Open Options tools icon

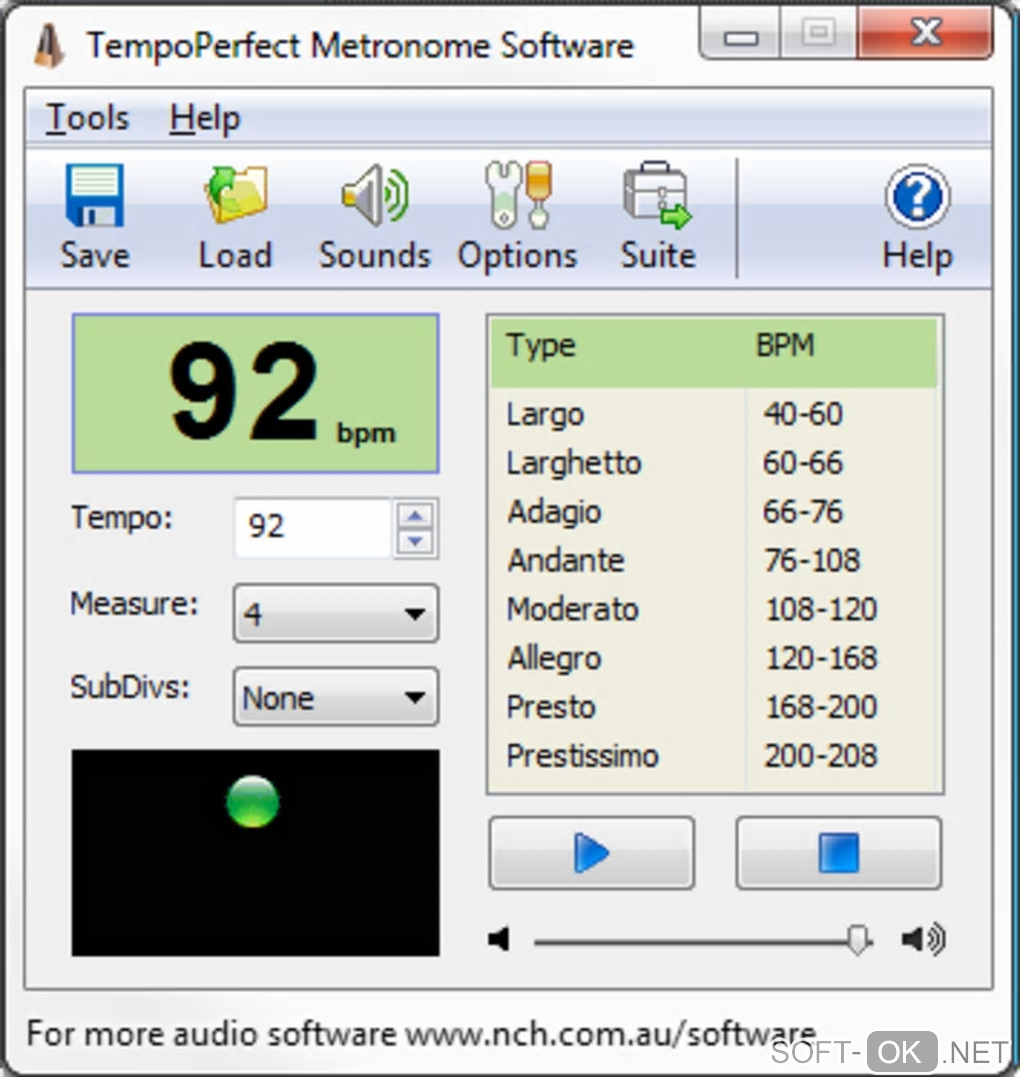(x=518, y=195)
